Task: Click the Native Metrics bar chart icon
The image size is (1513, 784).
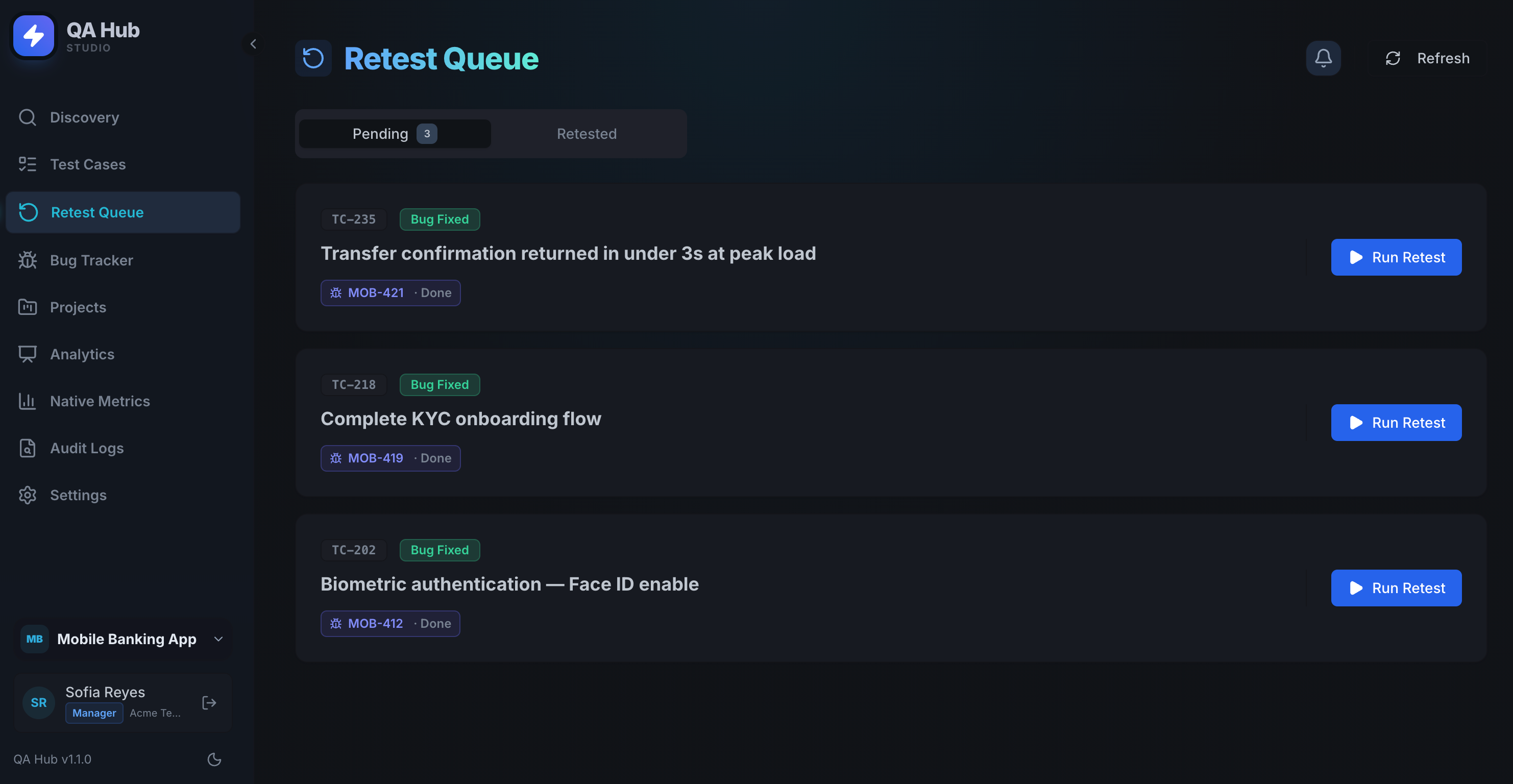Action: click(27, 401)
